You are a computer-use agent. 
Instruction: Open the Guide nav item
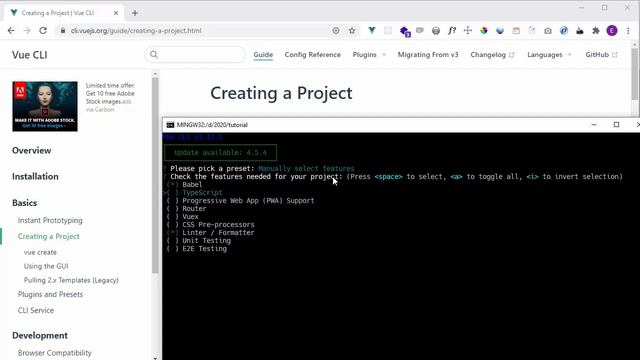[x=263, y=55]
